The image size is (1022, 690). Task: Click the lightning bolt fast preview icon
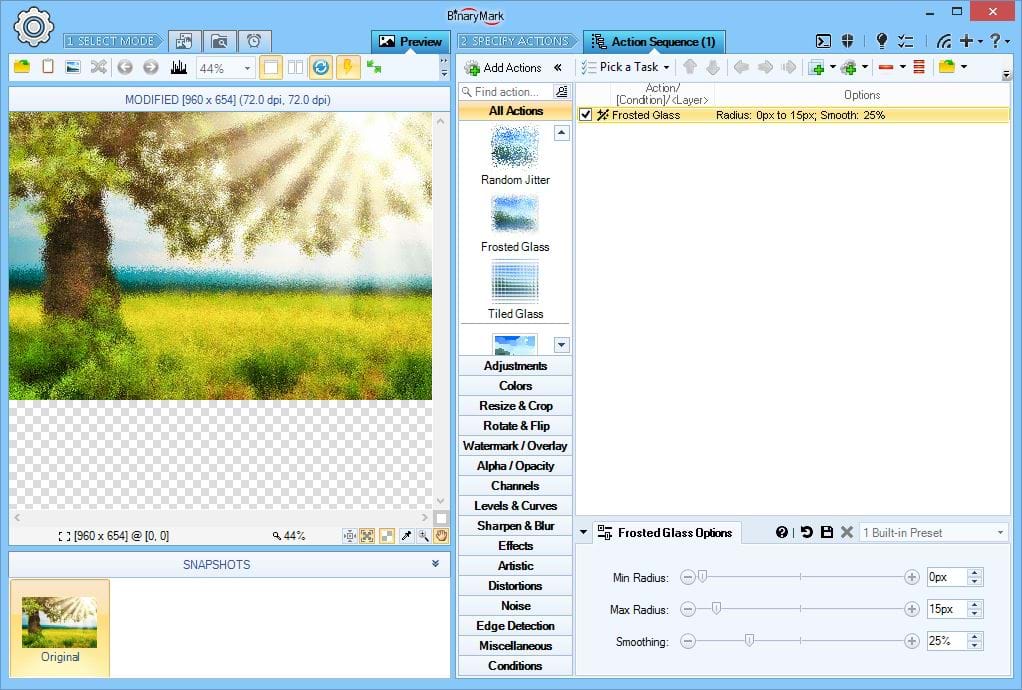pos(347,68)
